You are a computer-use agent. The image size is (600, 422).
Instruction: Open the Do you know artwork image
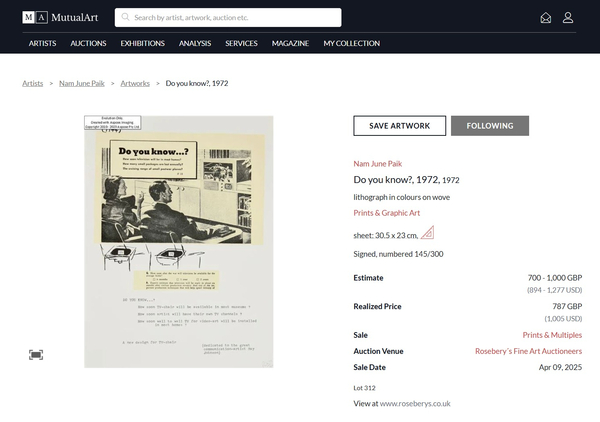tap(179, 242)
